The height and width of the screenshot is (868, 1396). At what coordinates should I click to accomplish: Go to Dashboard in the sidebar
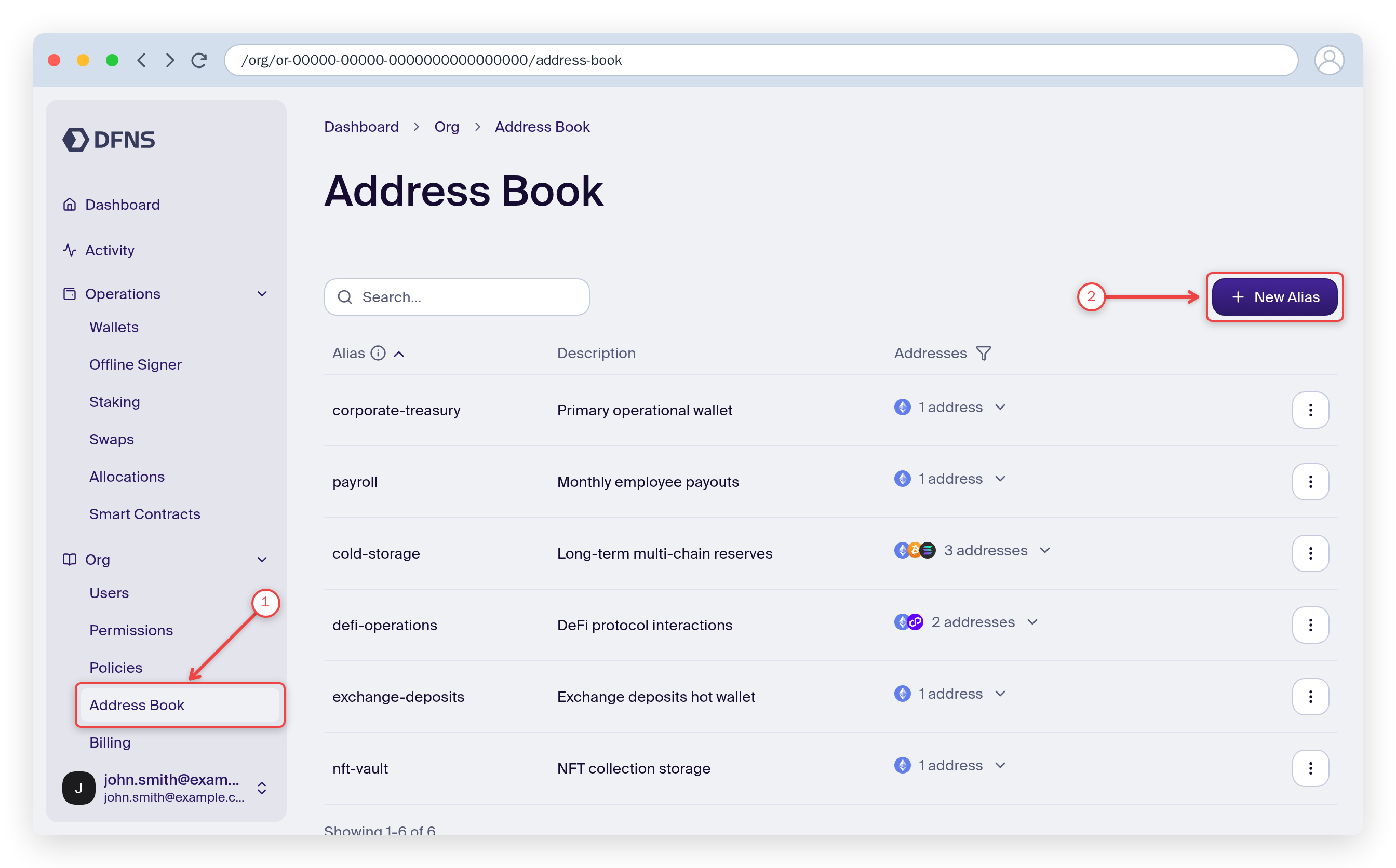tap(123, 205)
